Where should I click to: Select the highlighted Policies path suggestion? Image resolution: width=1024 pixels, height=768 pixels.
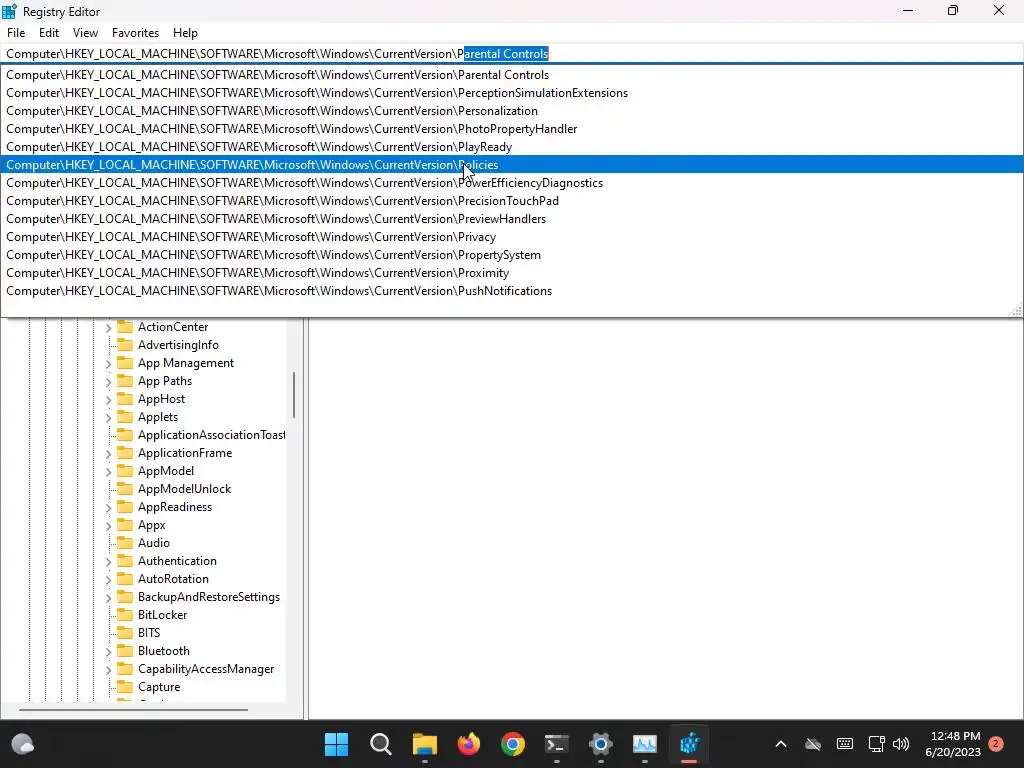pos(512,165)
